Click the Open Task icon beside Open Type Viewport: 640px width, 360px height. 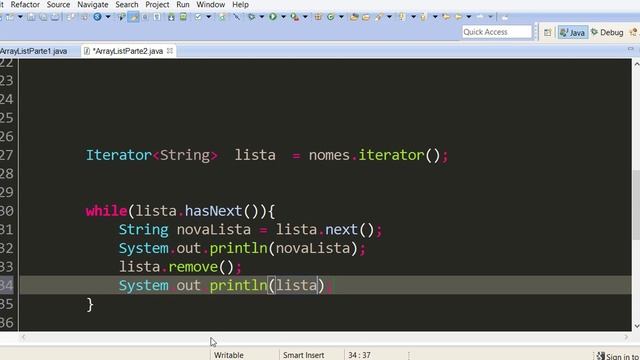(366, 17)
